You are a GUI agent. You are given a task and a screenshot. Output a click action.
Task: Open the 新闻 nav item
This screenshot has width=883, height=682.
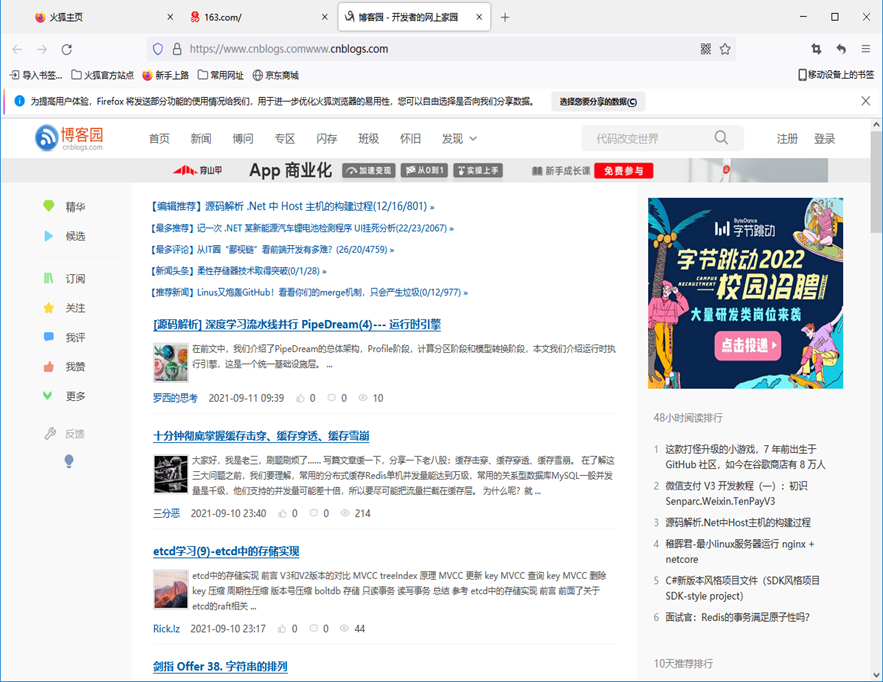pyautogui.click(x=201, y=139)
